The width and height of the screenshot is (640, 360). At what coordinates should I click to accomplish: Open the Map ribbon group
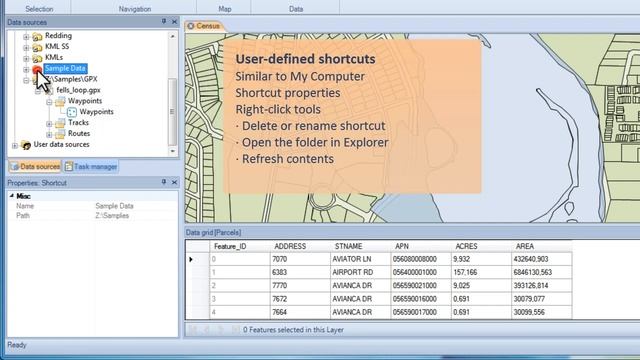(x=224, y=9)
